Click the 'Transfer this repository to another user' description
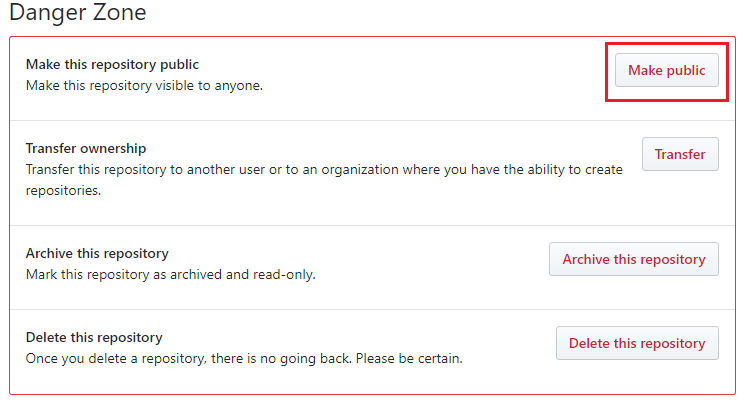Screen dimensions: 745x404 [324, 180]
